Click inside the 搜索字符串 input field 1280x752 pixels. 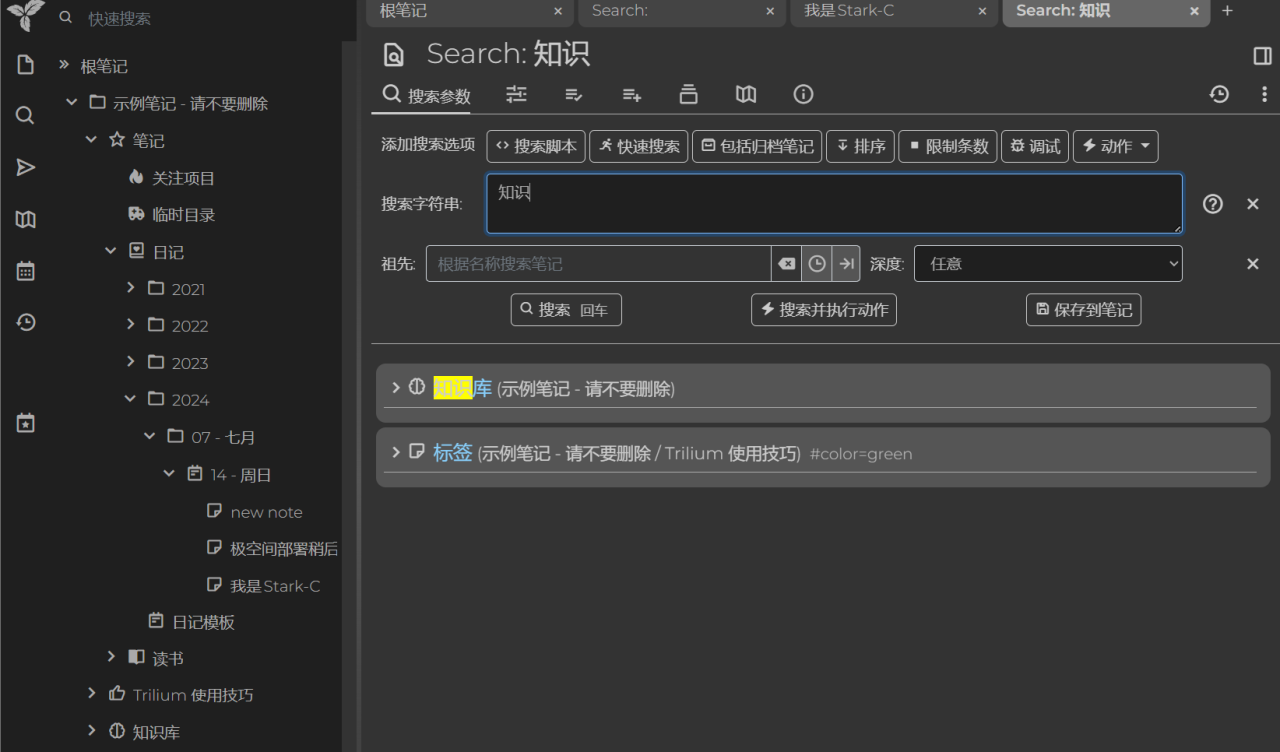pyautogui.click(x=833, y=203)
